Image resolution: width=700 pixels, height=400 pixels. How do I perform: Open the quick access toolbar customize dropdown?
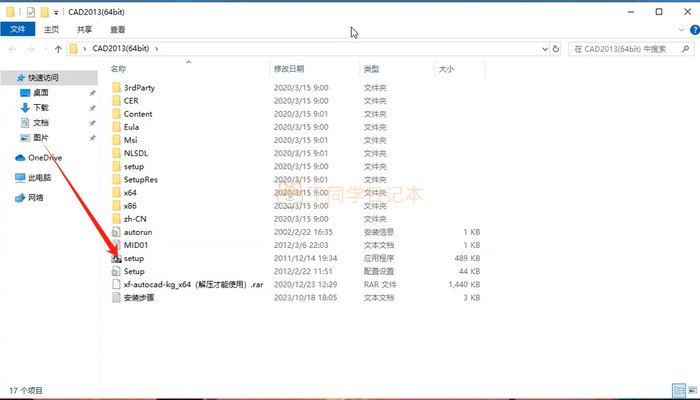[56, 12]
